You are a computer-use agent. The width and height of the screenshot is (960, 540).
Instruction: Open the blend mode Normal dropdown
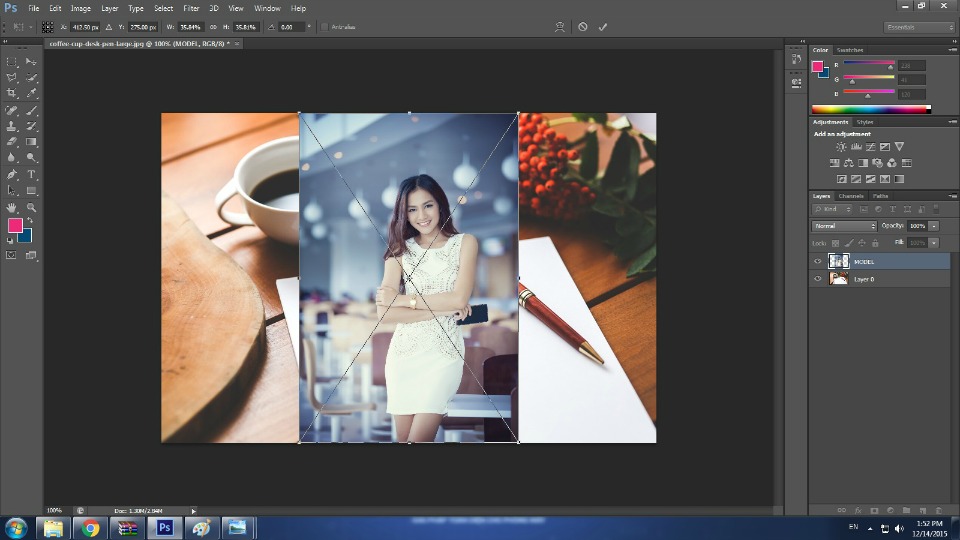point(844,226)
